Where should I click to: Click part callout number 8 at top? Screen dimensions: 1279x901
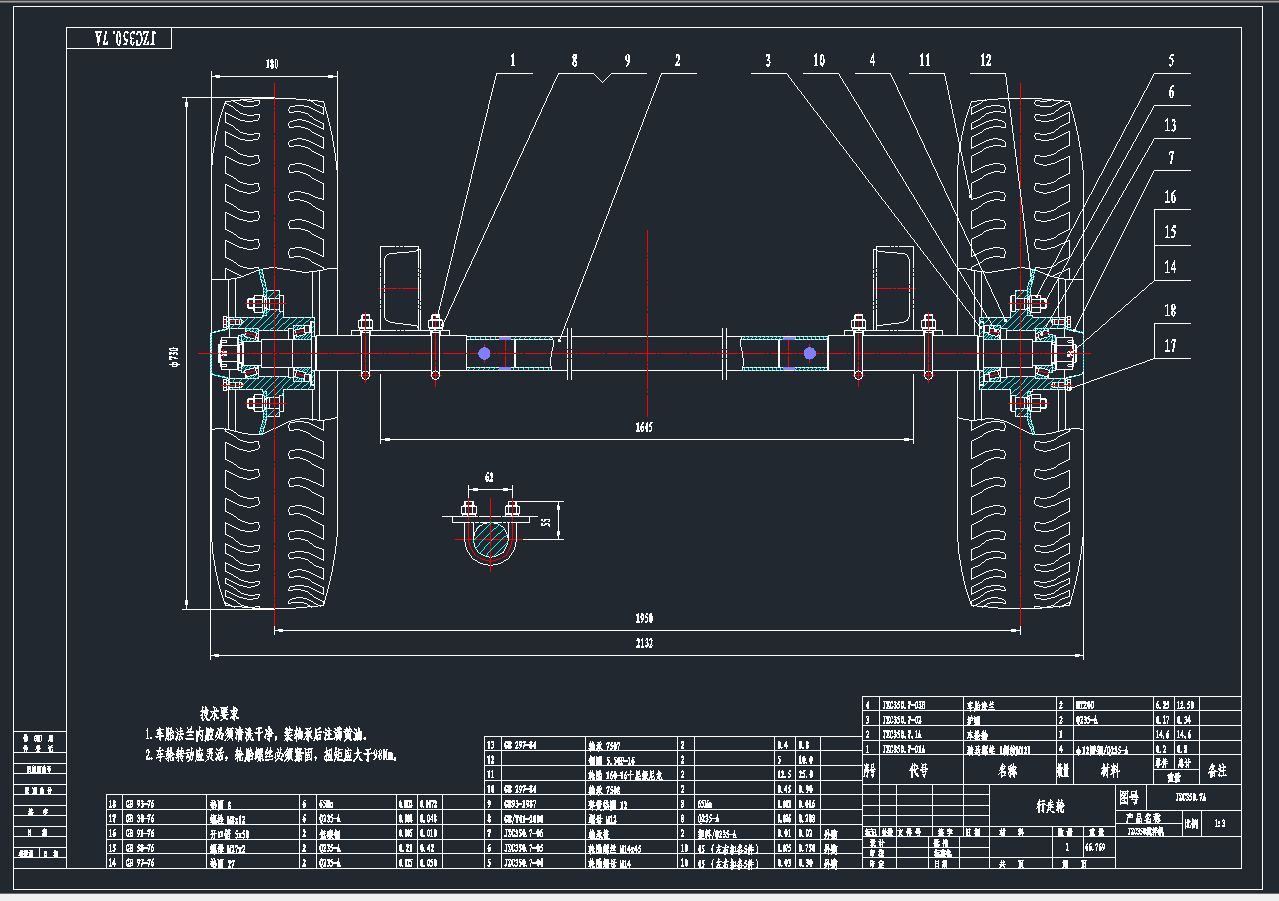[x=574, y=61]
